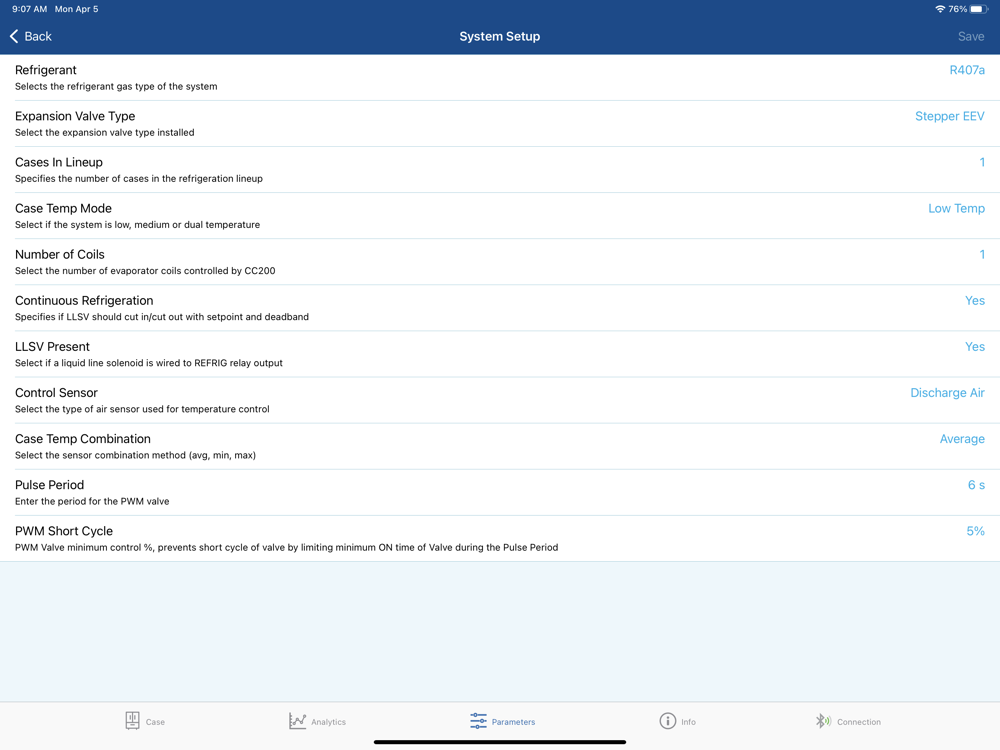Switch to the Analytics tab label
1000x750 pixels.
click(328, 722)
